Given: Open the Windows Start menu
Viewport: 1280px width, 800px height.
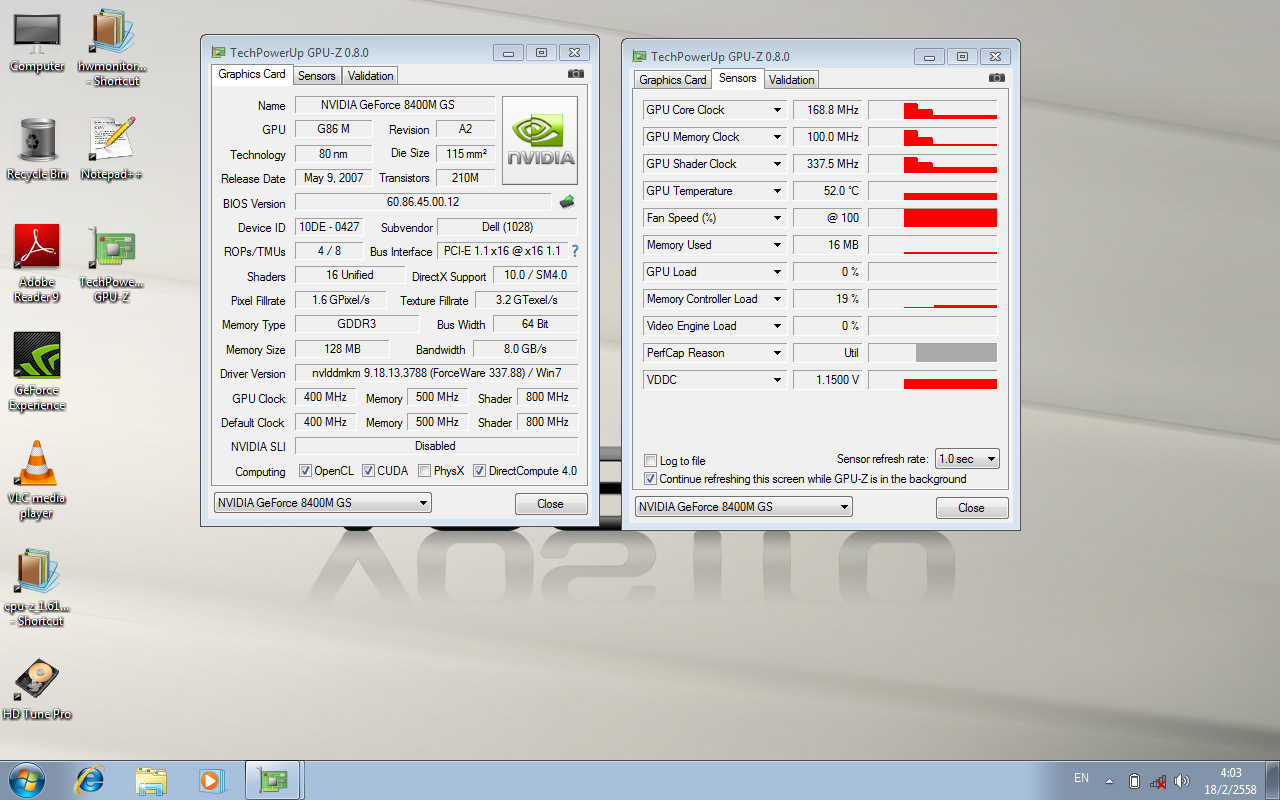Looking at the screenshot, I should (26, 780).
